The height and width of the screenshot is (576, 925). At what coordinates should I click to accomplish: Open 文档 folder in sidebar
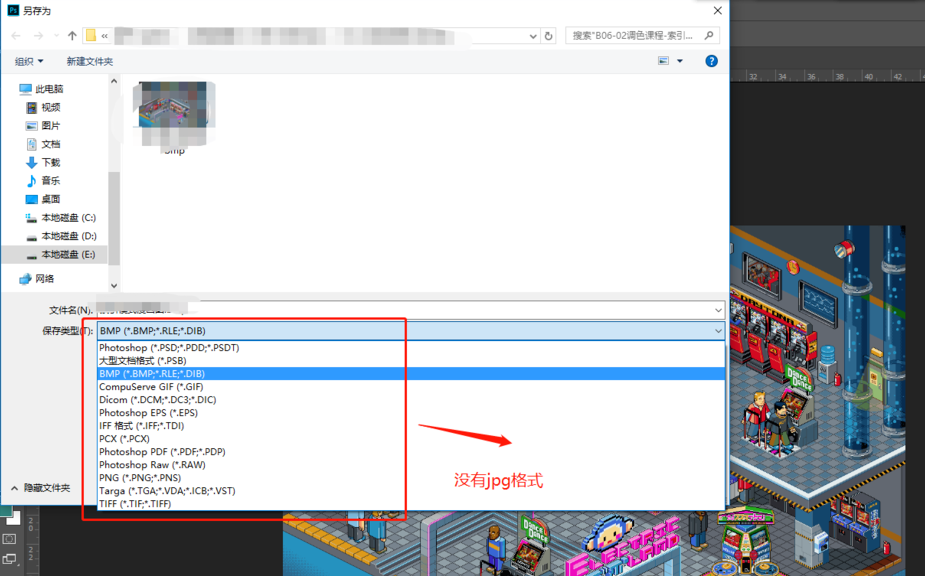(43, 144)
